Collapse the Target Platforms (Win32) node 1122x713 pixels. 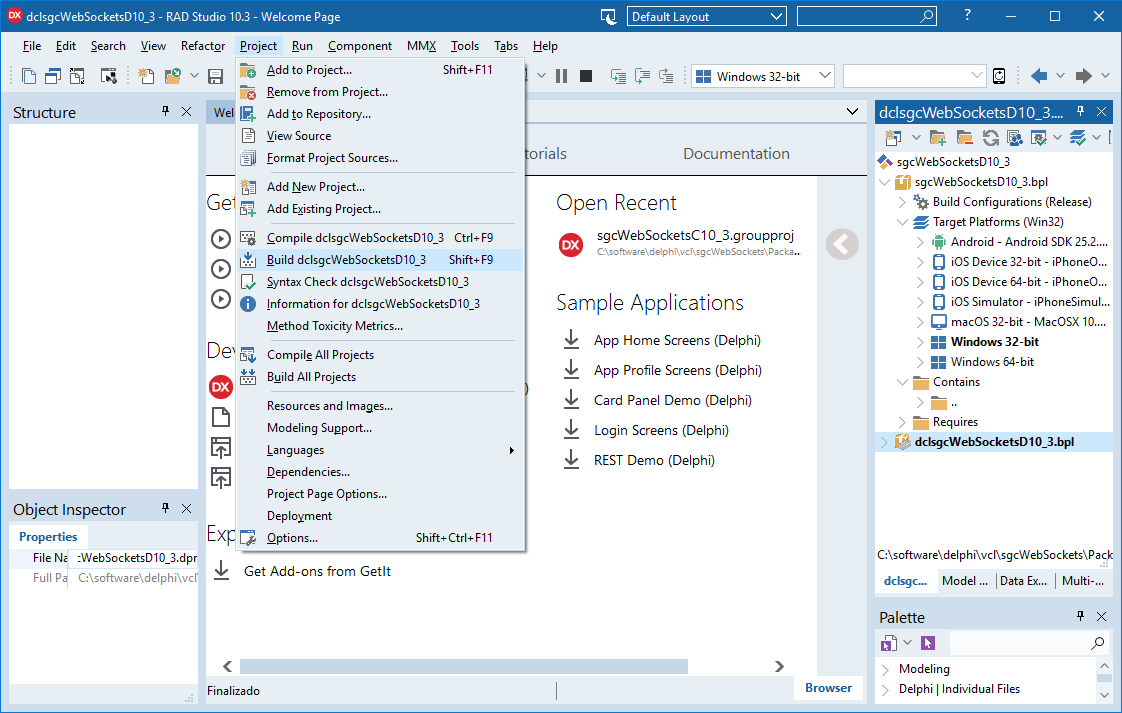point(902,222)
